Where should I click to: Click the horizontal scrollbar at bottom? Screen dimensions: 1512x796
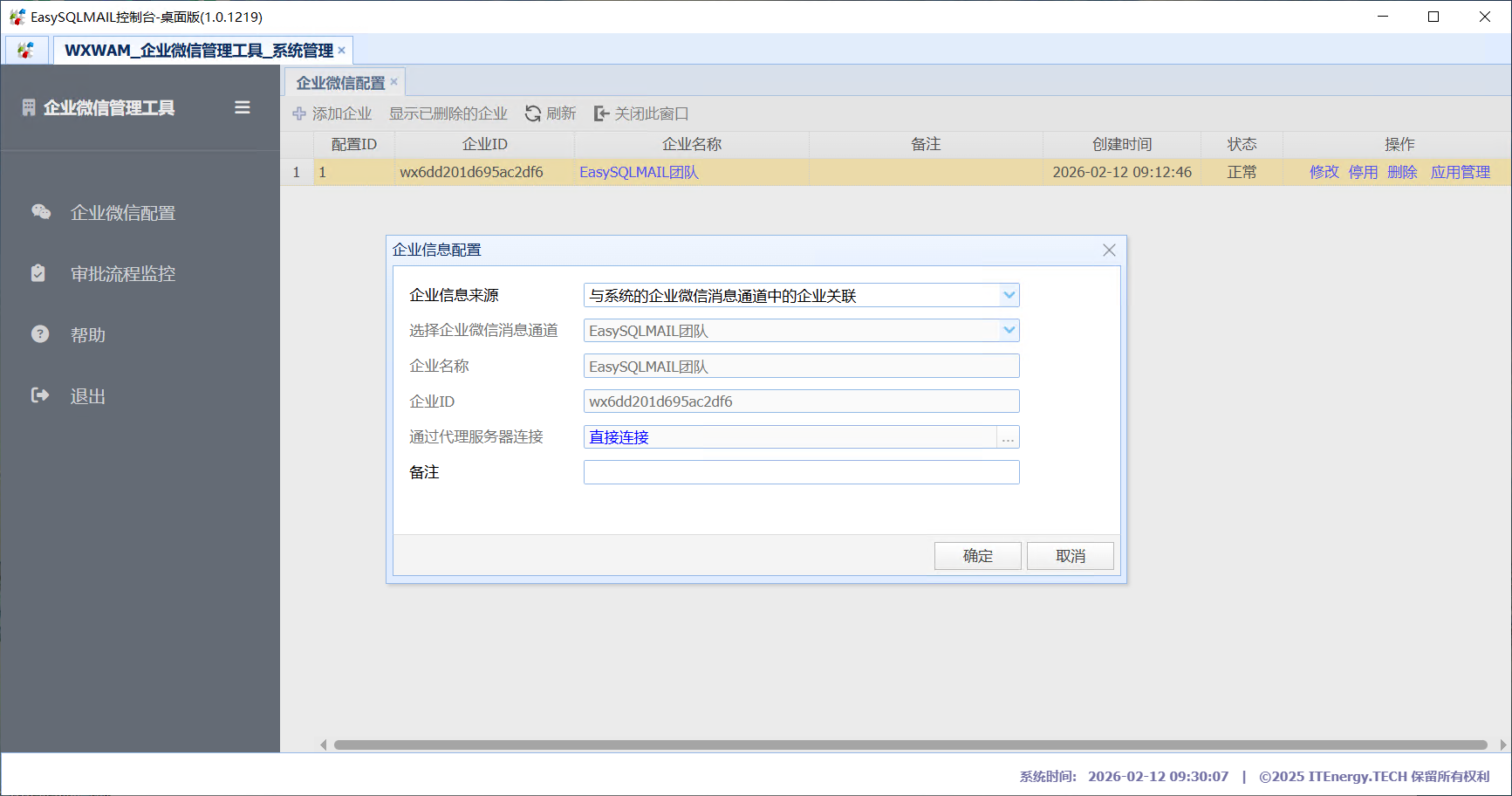(x=910, y=745)
